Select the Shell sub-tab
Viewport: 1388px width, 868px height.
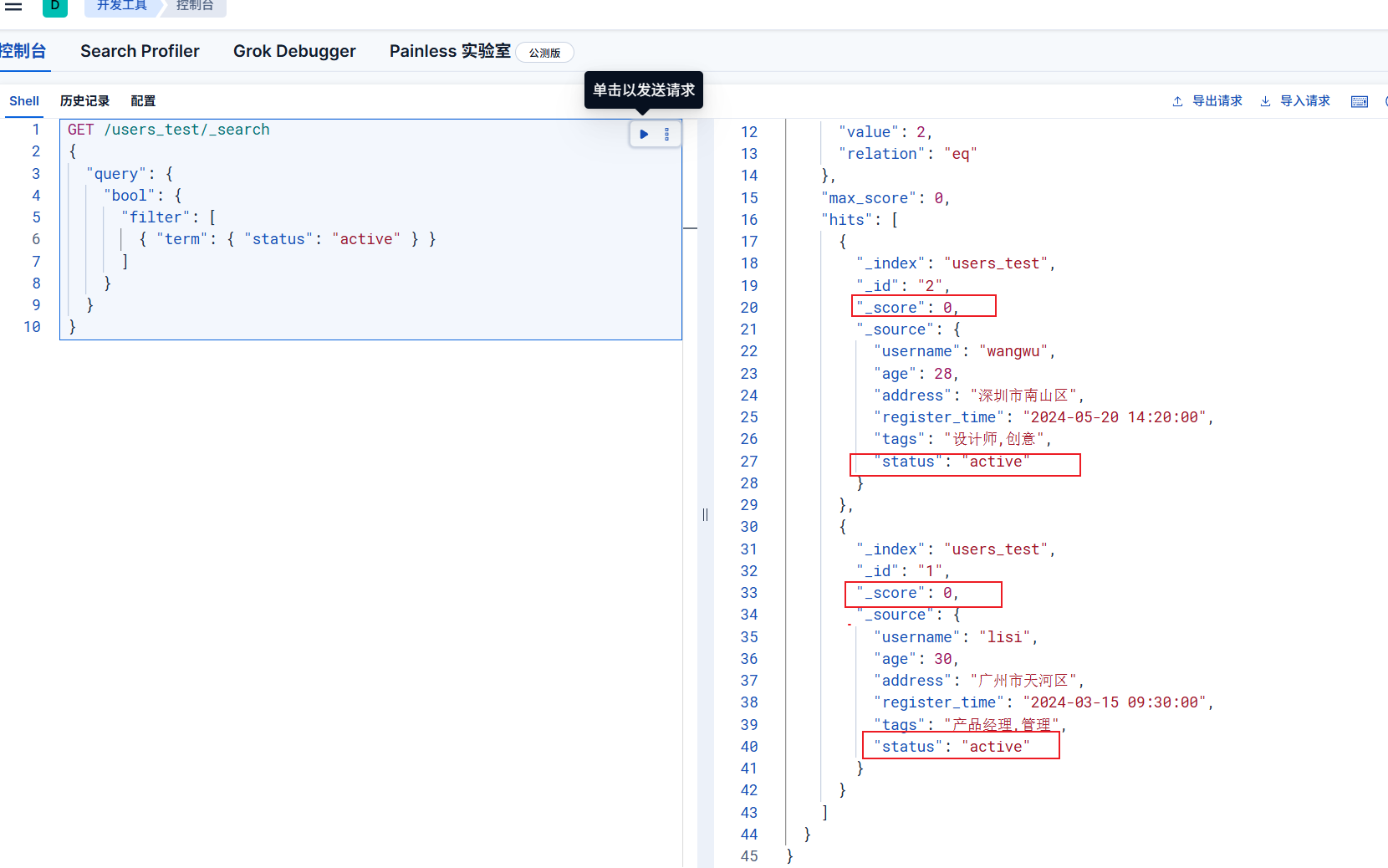click(x=24, y=101)
